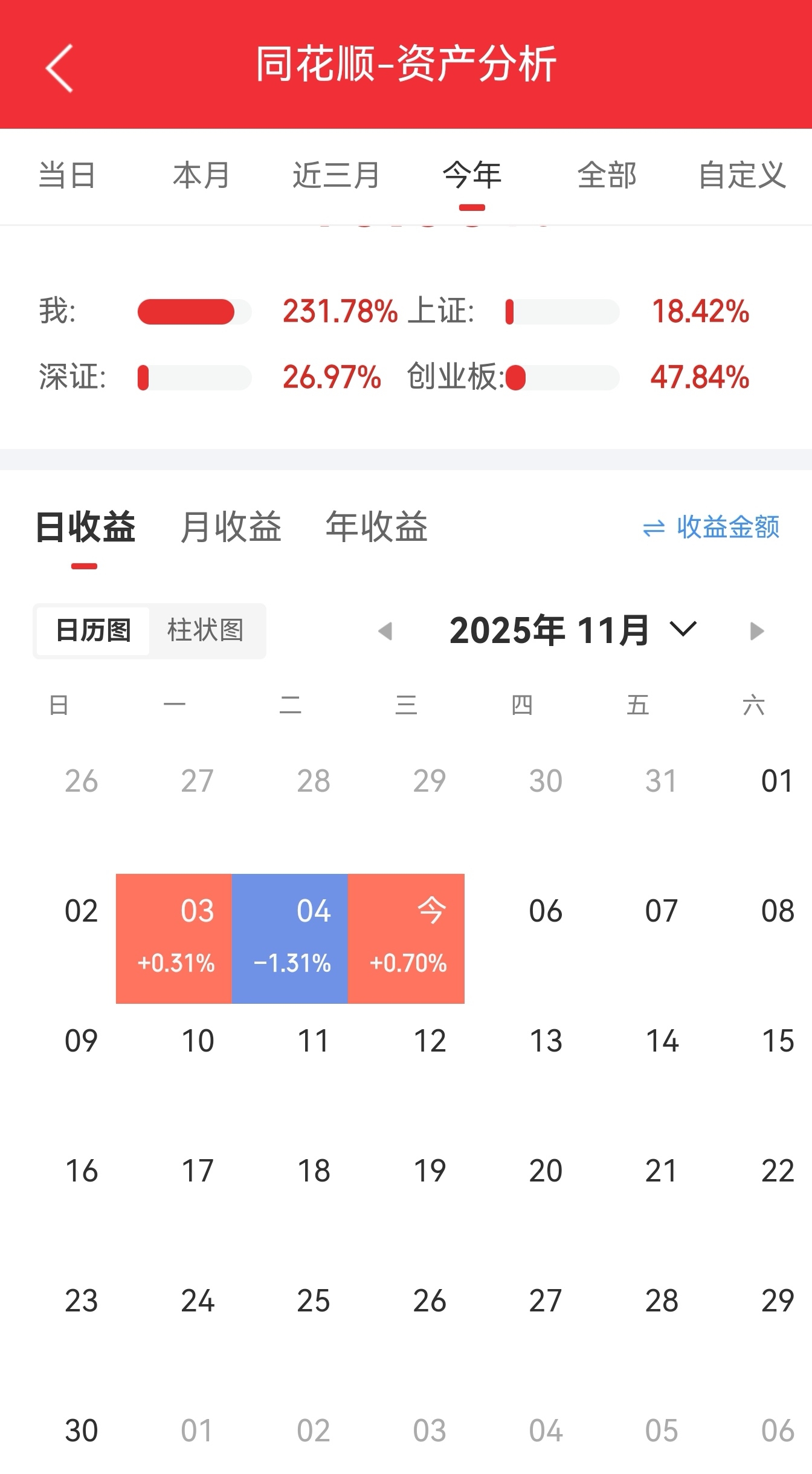This screenshot has width=812, height=1474.
Task: Switch to 全部 time range
Action: [x=607, y=176]
